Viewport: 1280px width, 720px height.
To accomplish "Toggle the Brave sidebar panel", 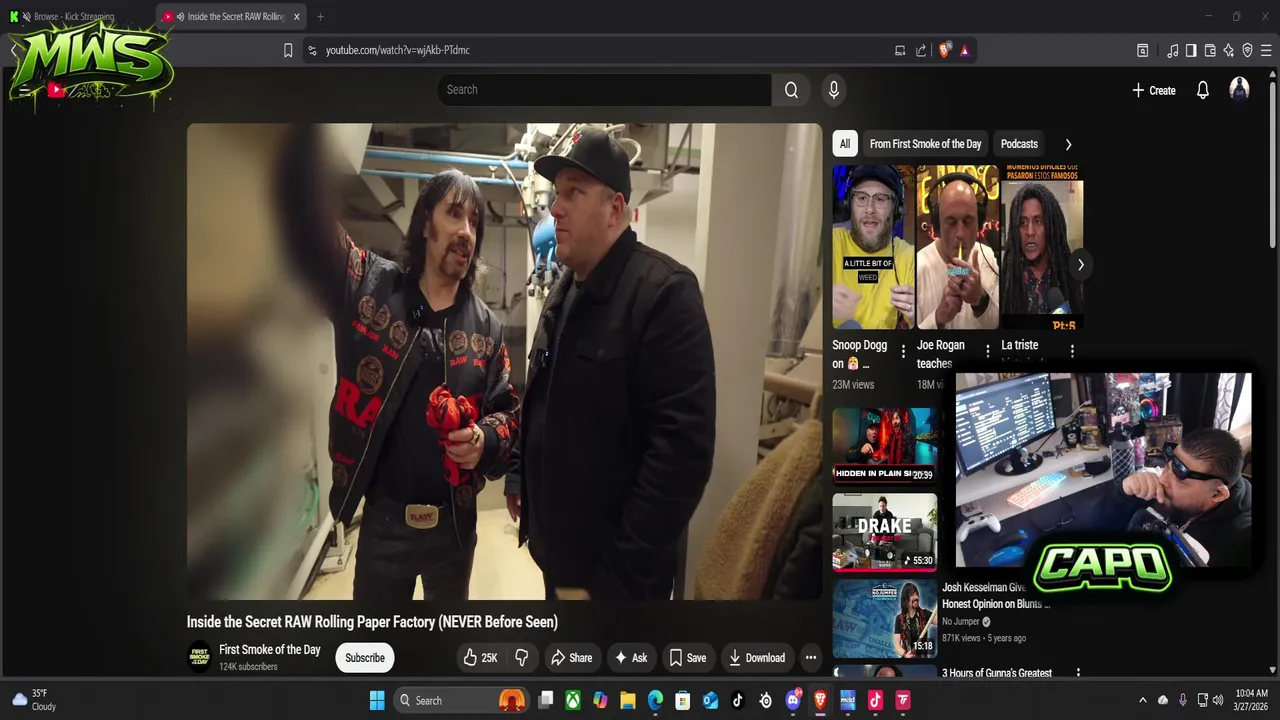I will (1191, 50).
